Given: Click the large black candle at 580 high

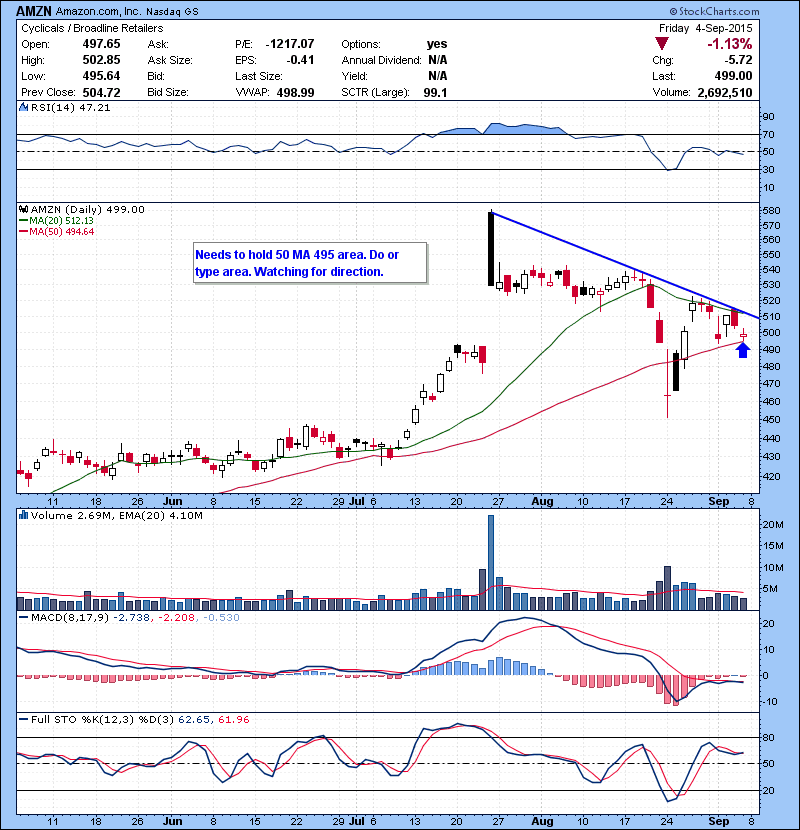Looking at the screenshot, I should [x=491, y=249].
